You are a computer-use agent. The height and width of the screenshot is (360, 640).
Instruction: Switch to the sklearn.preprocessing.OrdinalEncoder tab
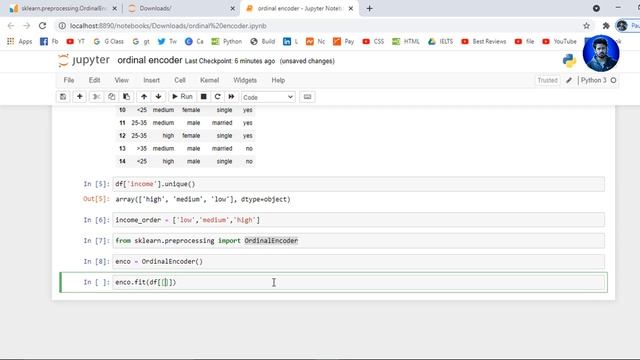[64, 8]
